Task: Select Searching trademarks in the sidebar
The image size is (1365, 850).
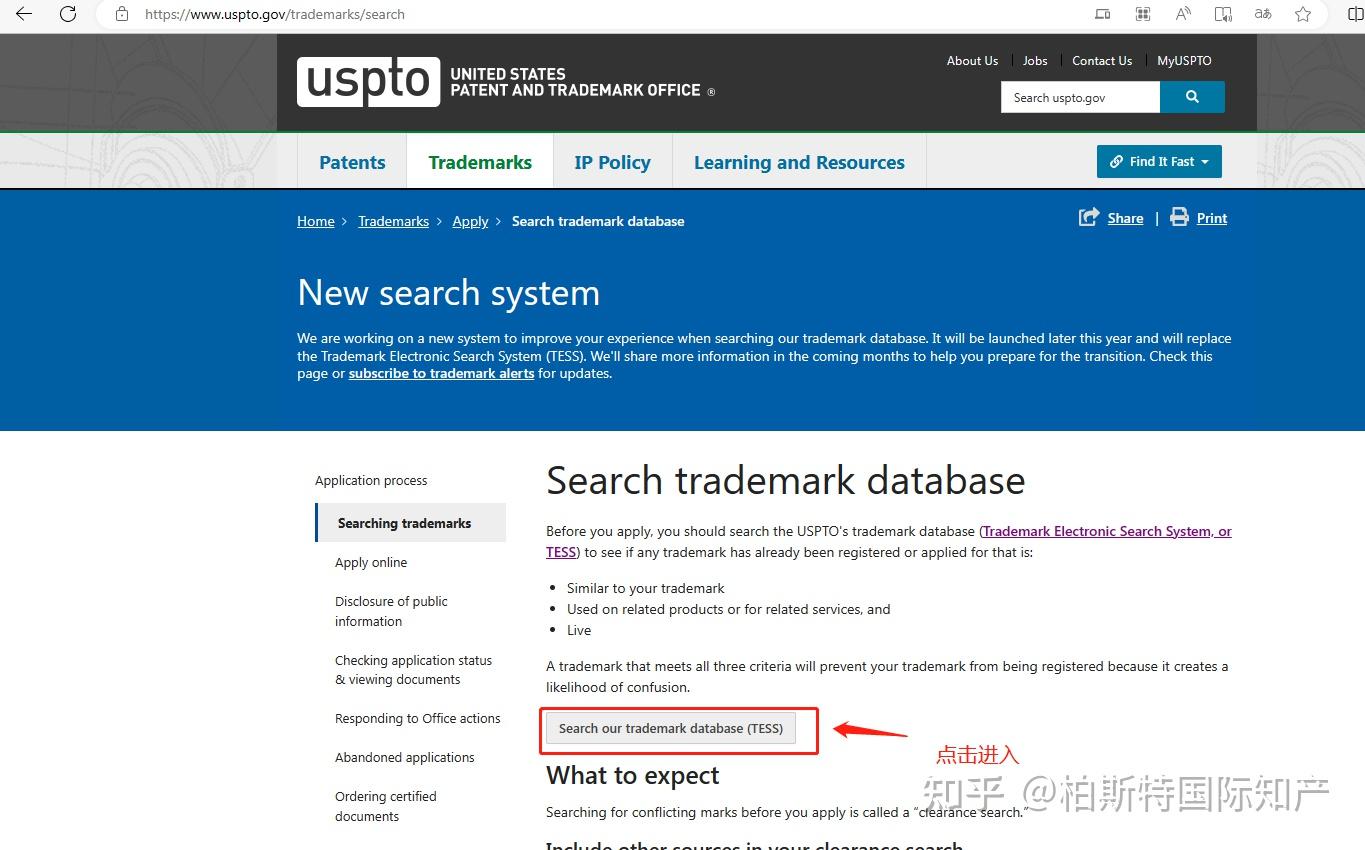Action: [x=411, y=523]
